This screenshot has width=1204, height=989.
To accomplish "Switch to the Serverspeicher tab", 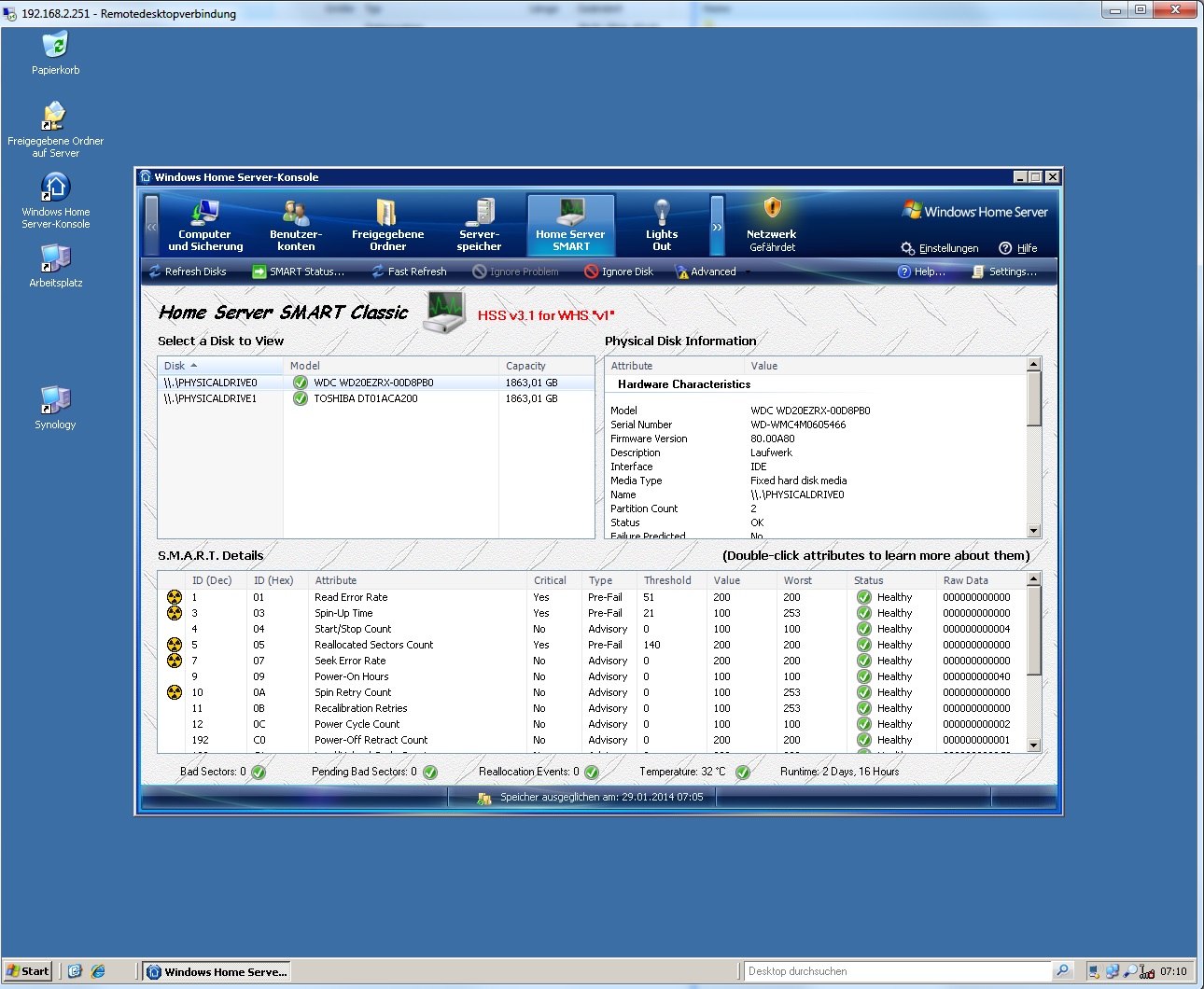I will (x=479, y=225).
